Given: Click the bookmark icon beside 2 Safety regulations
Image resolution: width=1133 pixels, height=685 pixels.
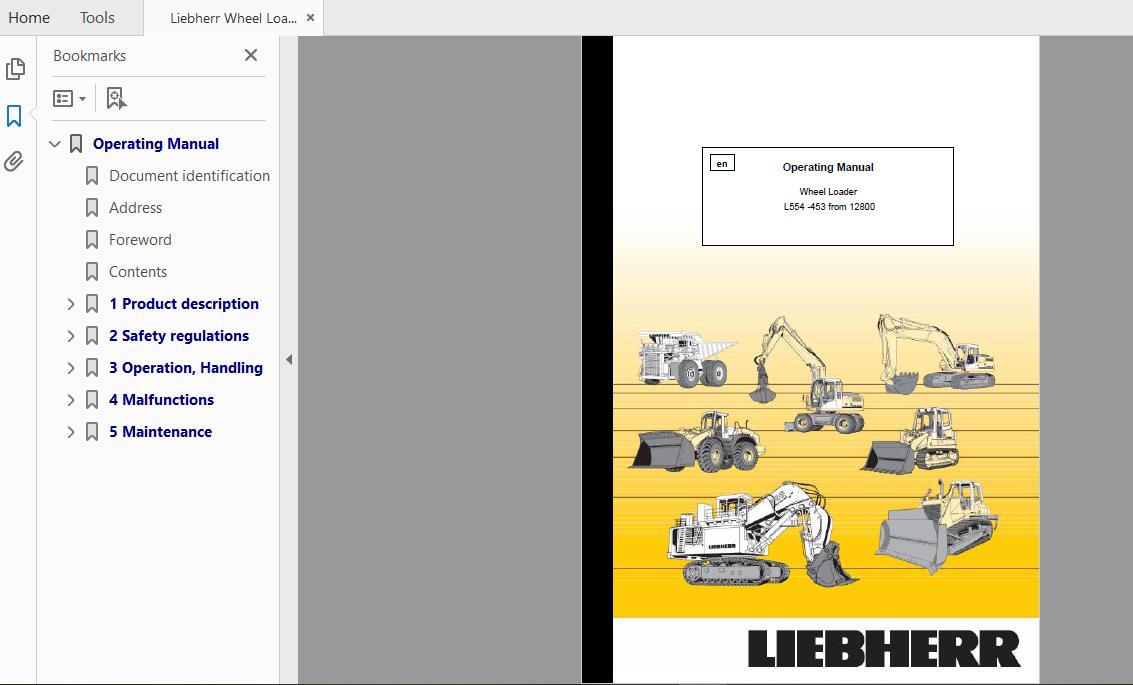Looking at the screenshot, I should click(x=92, y=336).
